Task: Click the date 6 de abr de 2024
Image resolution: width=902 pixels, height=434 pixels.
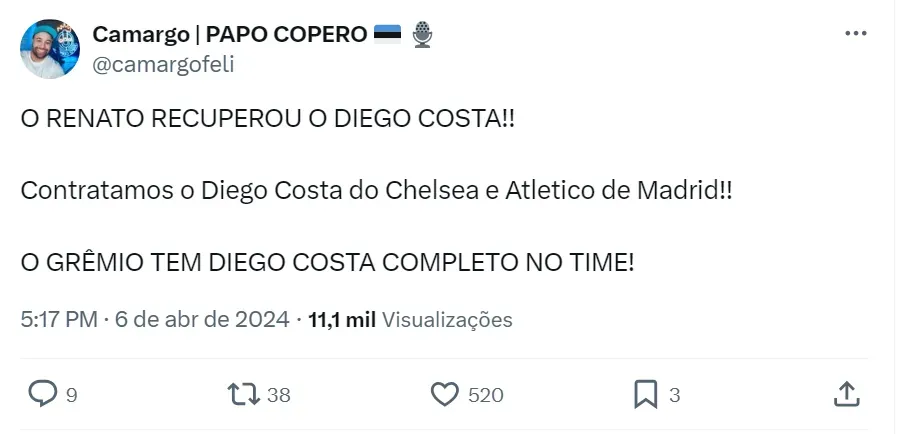Action: tap(201, 320)
